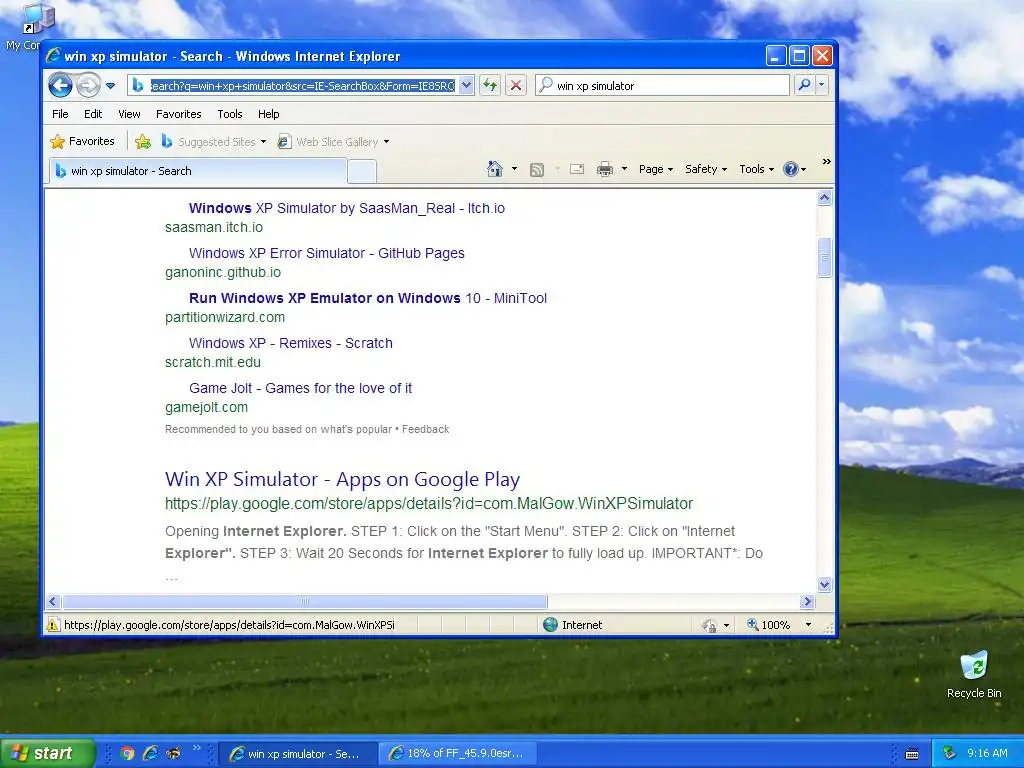Screen dimensions: 1024x768
Task: Click the horizontal scrollbar left arrow
Action: point(54,601)
